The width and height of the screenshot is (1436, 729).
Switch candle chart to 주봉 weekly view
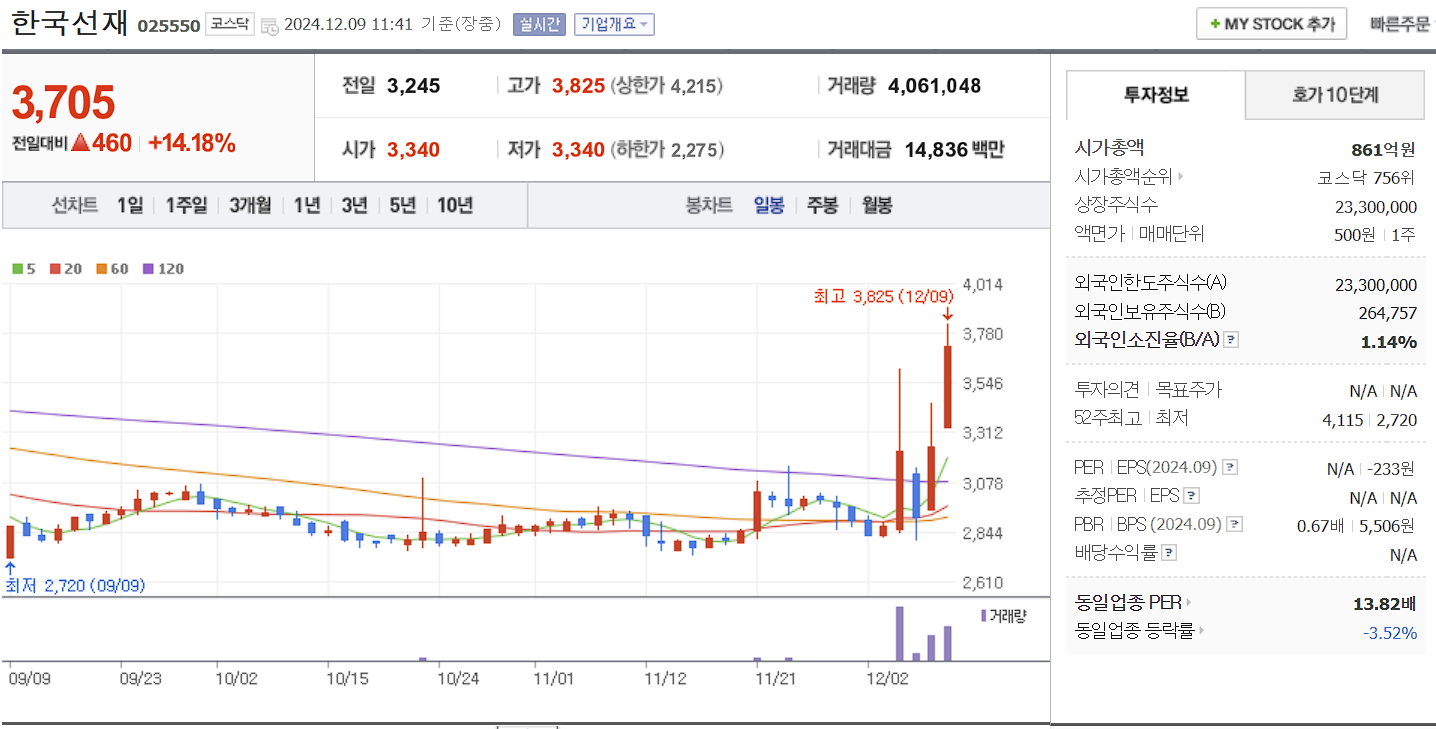click(x=822, y=205)
